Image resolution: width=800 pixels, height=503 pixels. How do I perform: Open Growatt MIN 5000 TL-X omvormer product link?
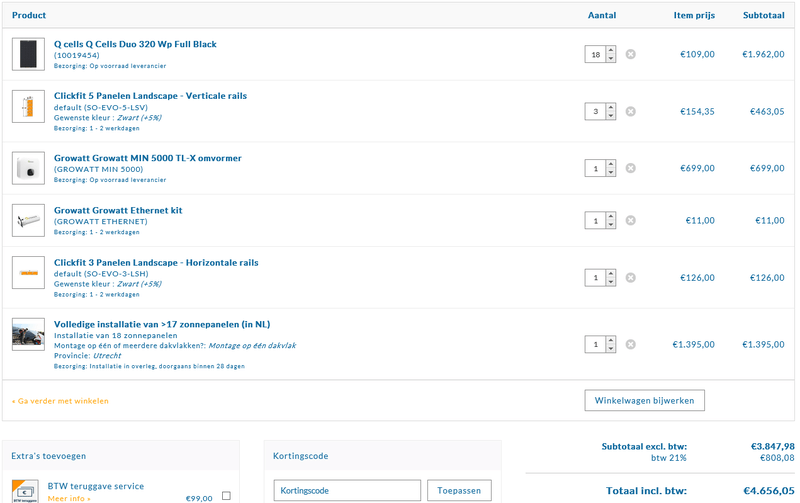coord(147,158)
